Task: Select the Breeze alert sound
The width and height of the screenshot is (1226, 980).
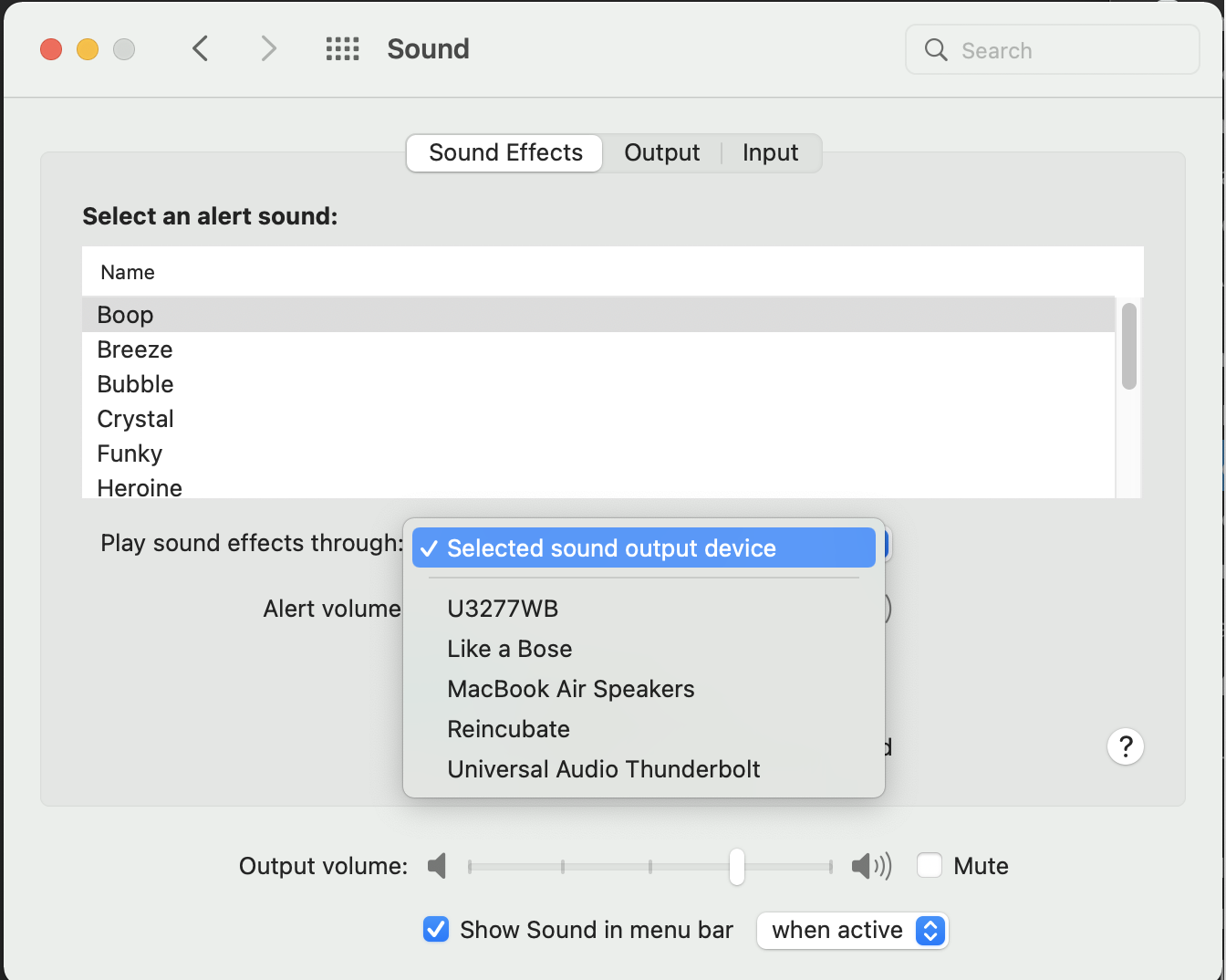Action: pos(598,349)
